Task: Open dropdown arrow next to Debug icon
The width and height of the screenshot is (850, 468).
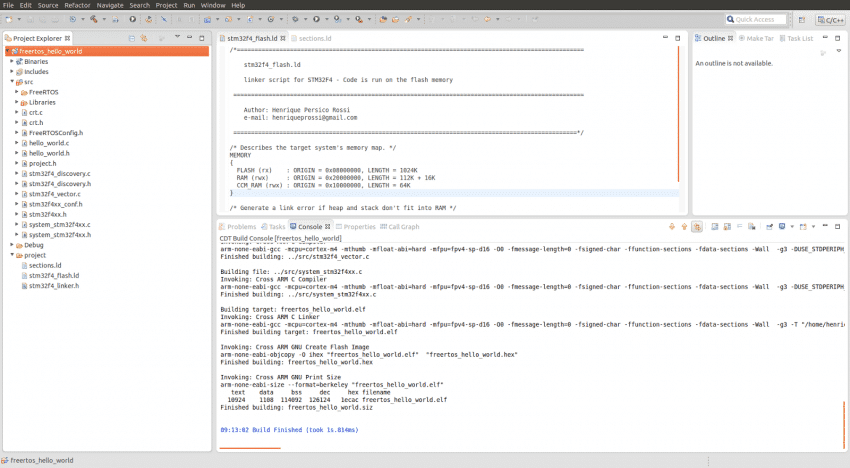Action: click(x=305, y=20)
